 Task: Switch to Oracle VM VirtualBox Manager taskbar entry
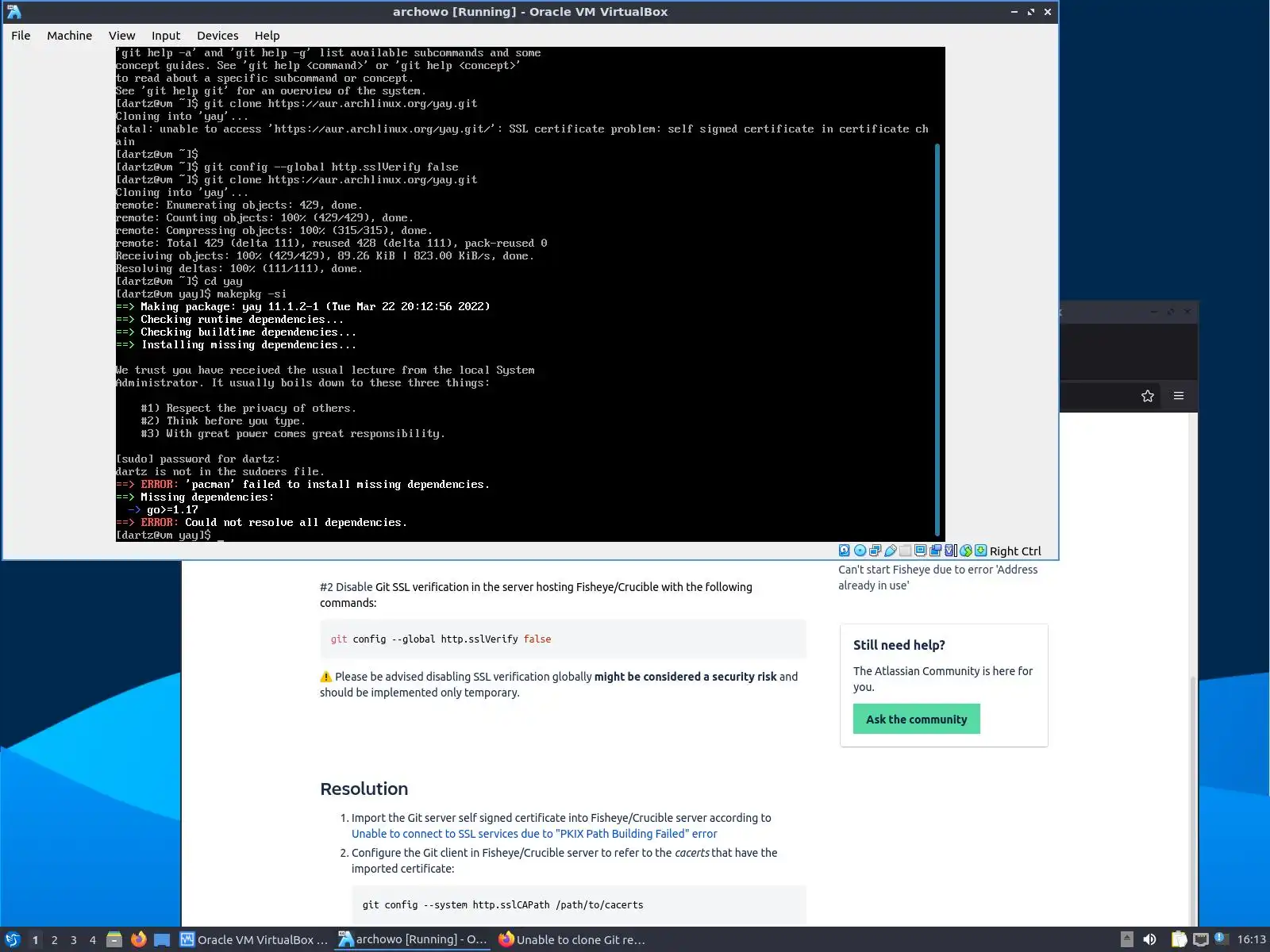click(x=254, y=940)
